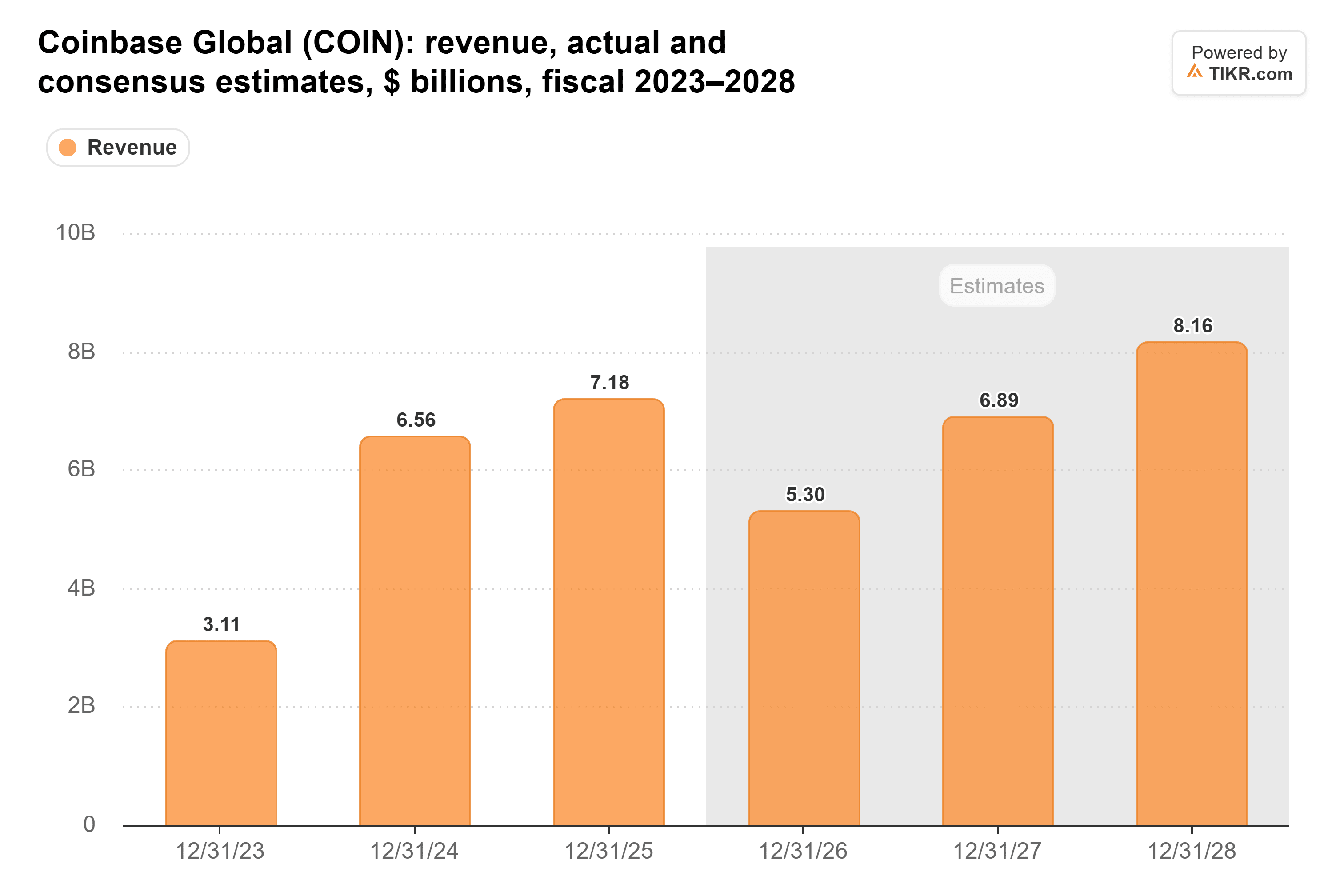Click the orange Revenue legend dot
Screen dimensions: 1344x896
coord(68,148)
